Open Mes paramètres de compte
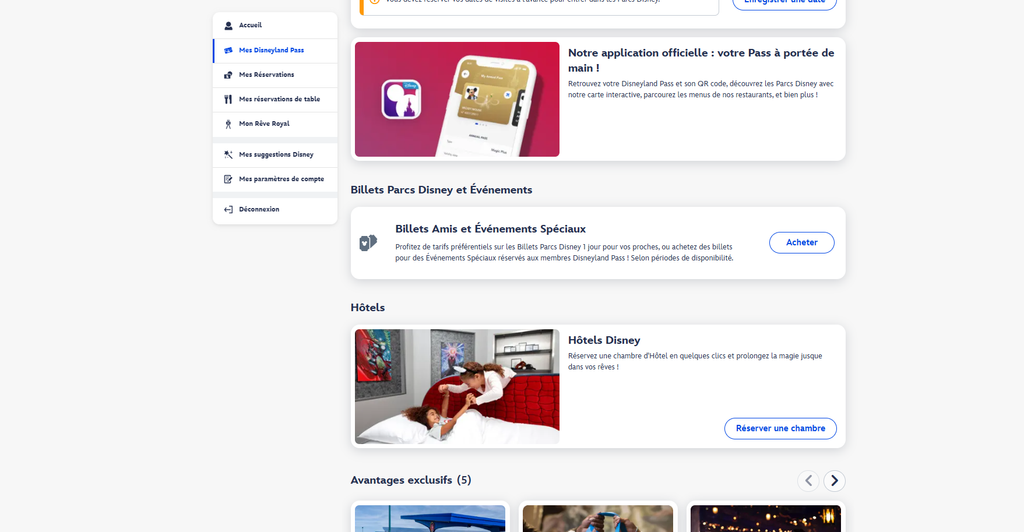 275,179
